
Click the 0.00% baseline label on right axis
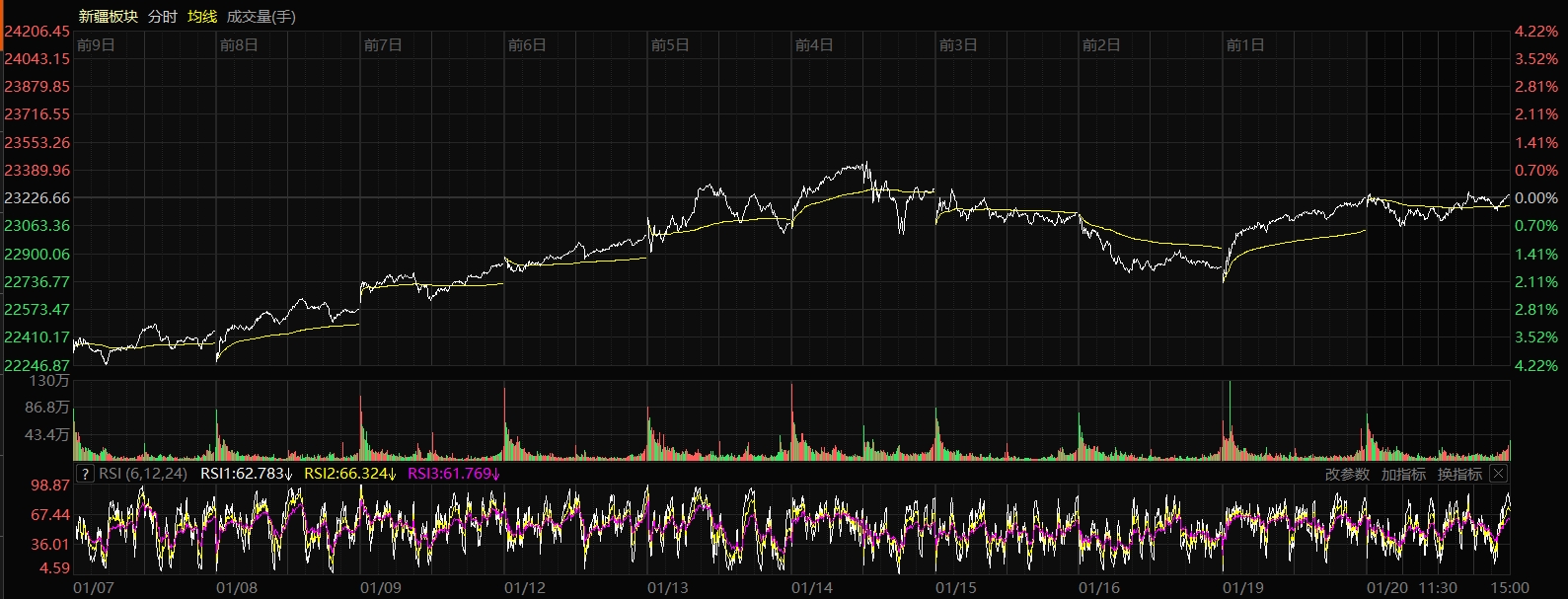click(1535, 198)
